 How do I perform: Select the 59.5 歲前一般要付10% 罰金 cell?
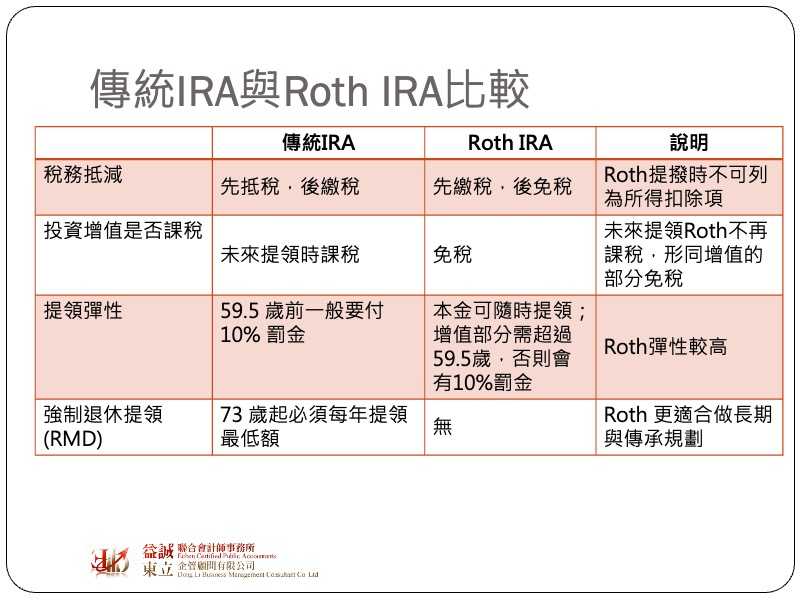pyautogui.click(x=301, y=323)
